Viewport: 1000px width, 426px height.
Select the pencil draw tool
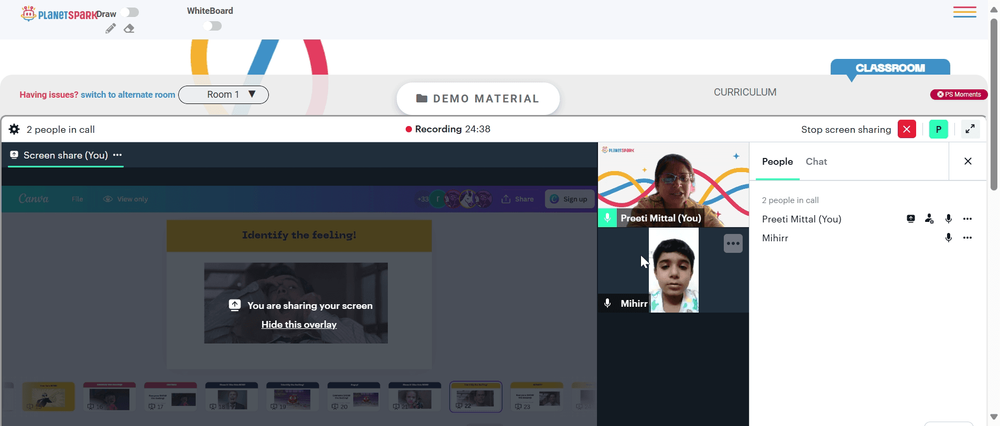(x=111, y=29)
